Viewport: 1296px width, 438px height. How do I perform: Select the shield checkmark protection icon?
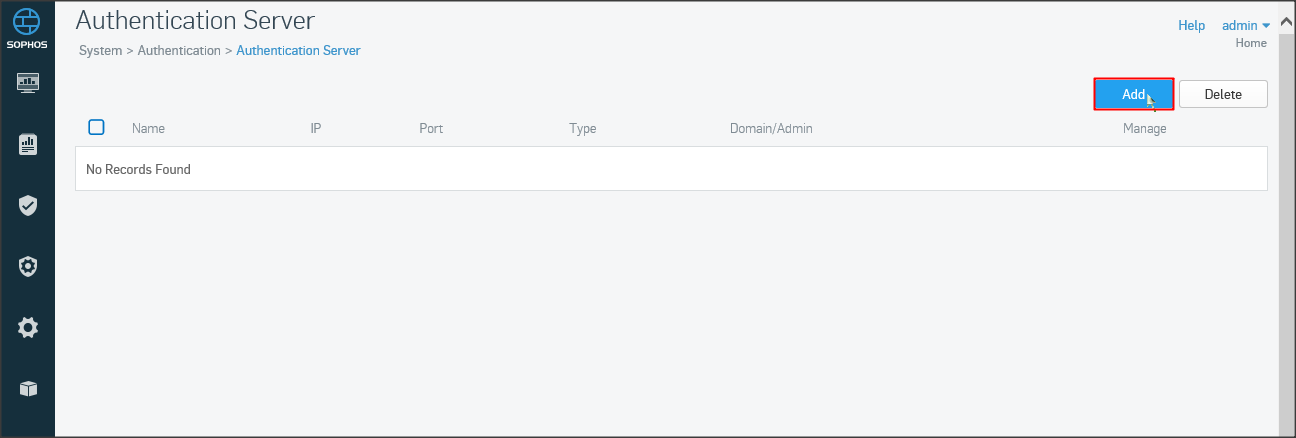pos(28,206)
